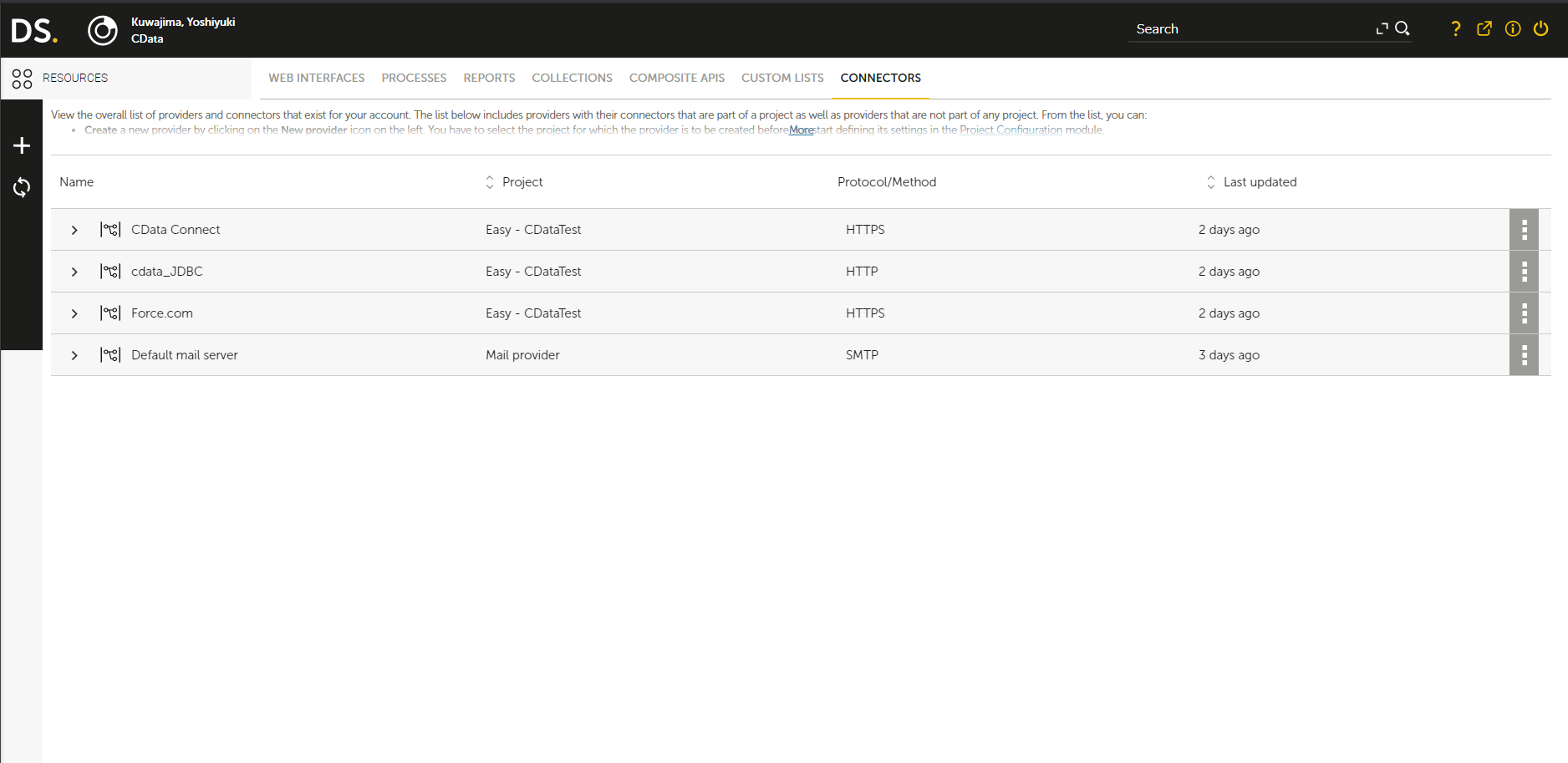1568x763 pixels.
Task: Switch to the Composite APIs tab
Action: click(676, 78)
